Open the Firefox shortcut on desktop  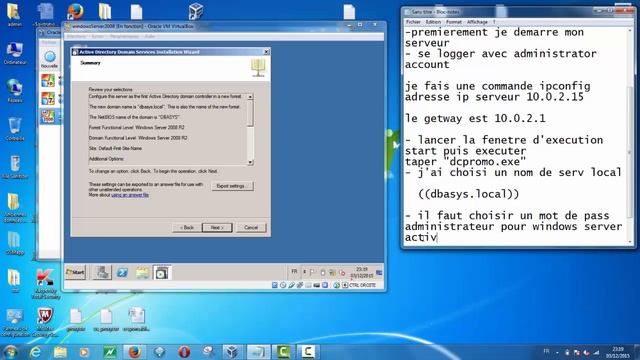[x=75, y=11]
